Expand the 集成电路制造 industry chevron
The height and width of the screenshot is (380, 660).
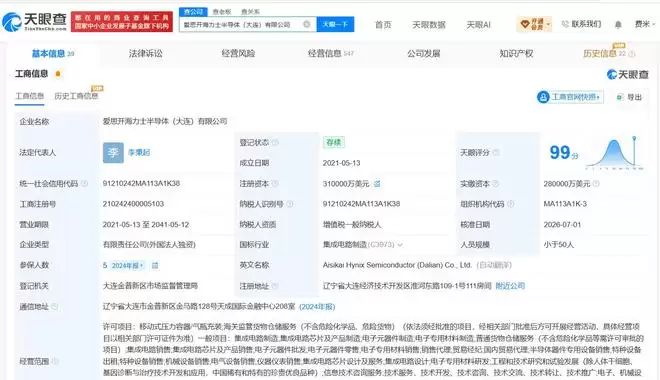pyautogui.click(x=399, y=245)
